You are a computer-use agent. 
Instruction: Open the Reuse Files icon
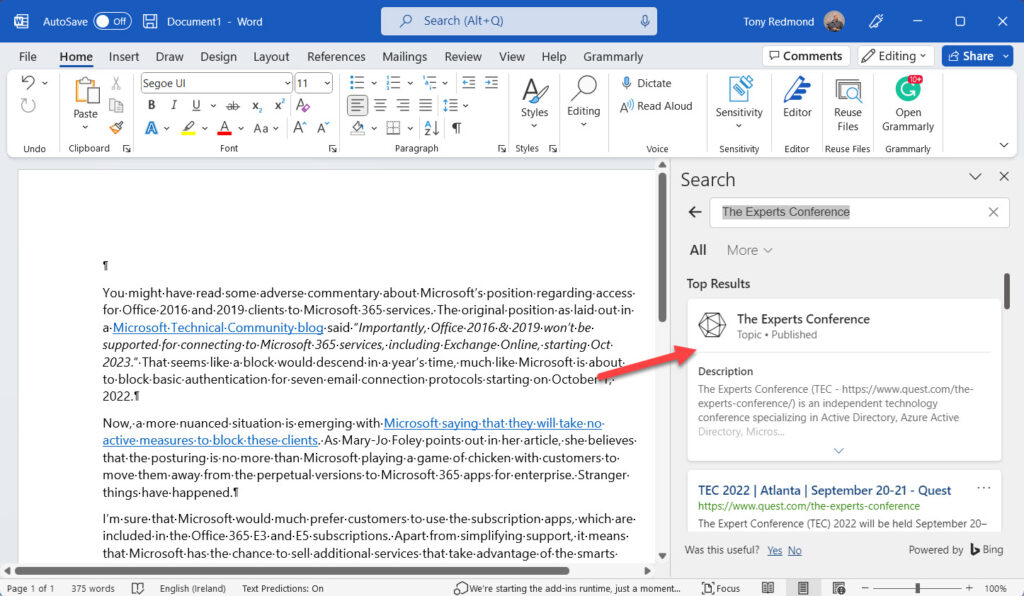point(848,91)
